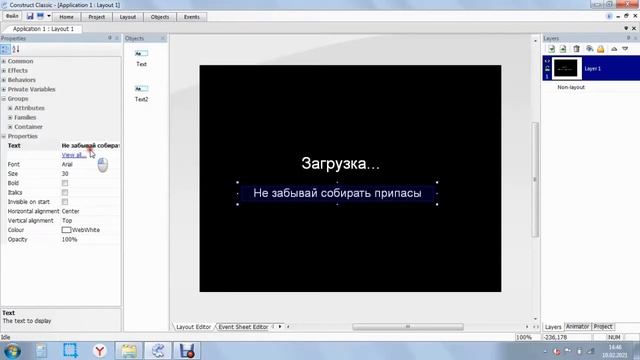The image size is (640, 360).
Task: Click the Save All icon in the quick toolbar
Action: point(40,16)
